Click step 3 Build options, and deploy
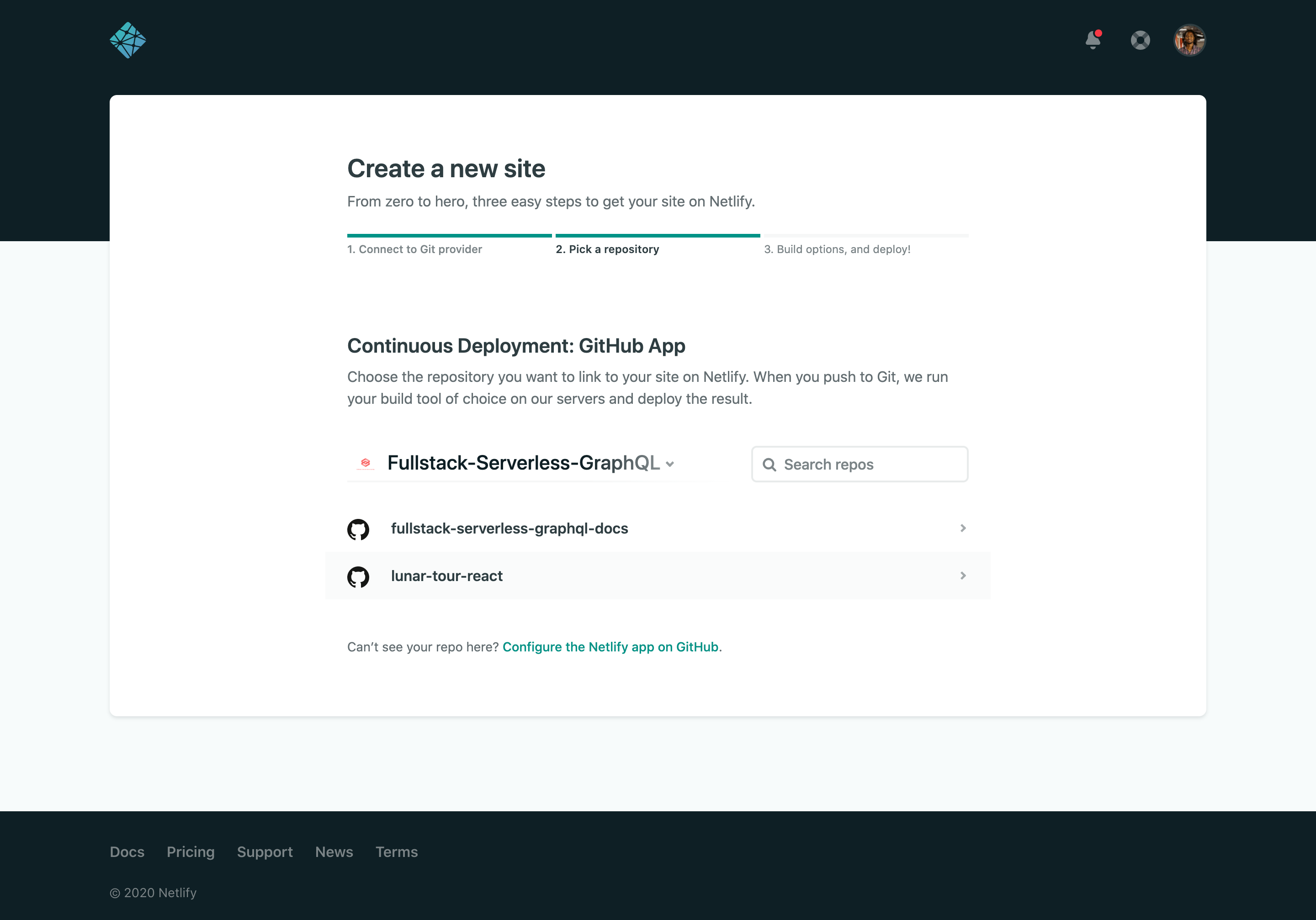This screenshot has width=1316, height=920. [837, 249]
